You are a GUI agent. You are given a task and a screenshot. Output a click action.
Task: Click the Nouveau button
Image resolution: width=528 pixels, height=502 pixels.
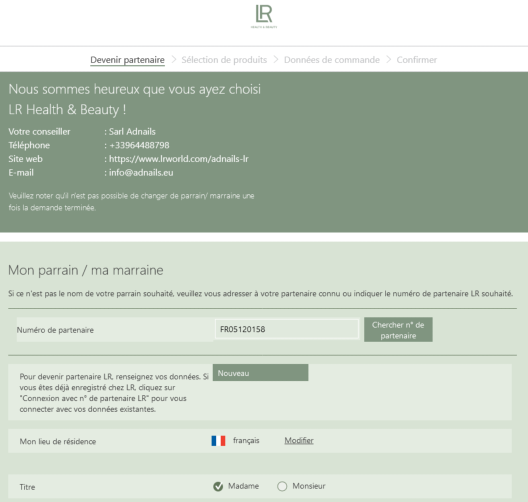pos(260,373)
